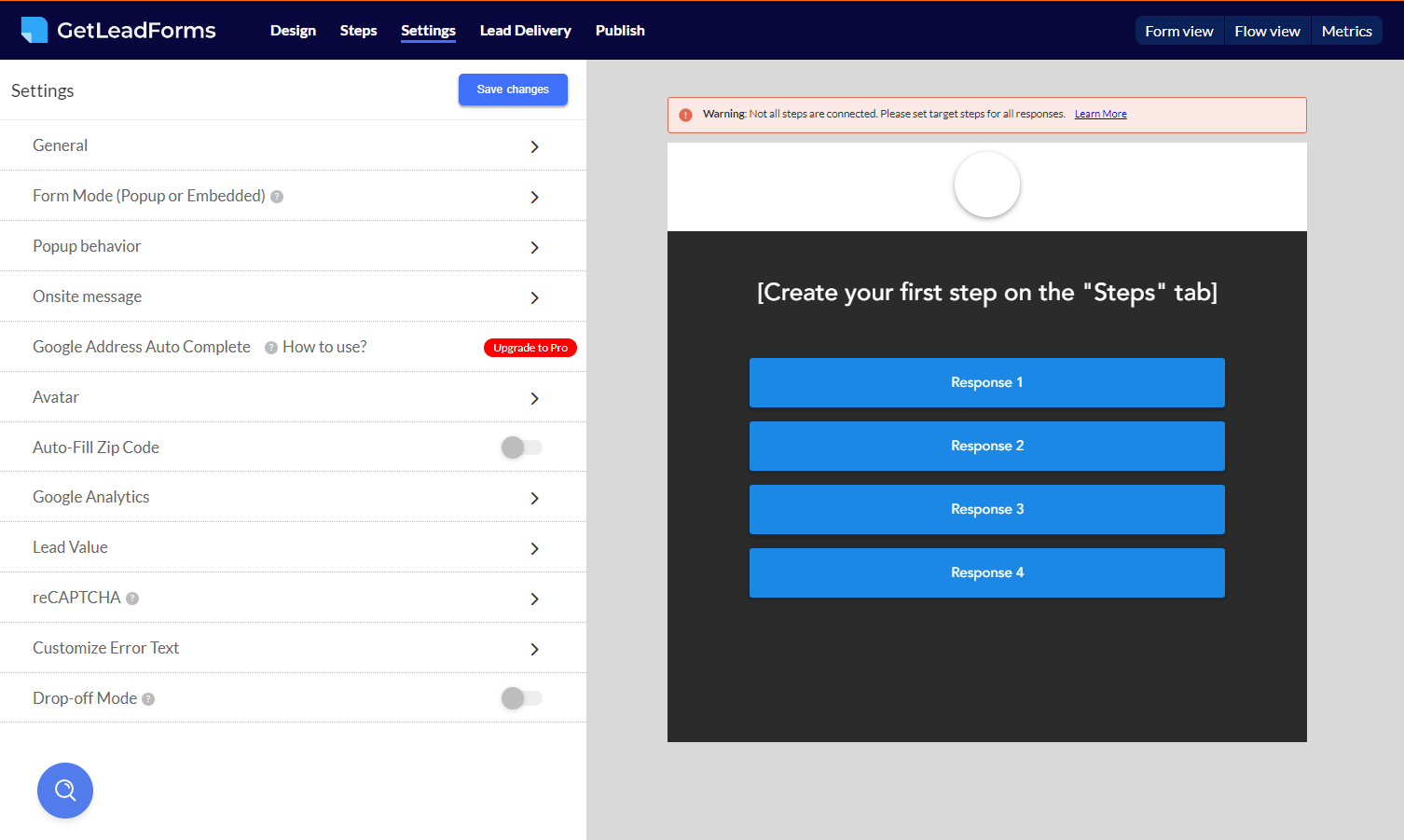Click the Save changes button

[513, 89]
